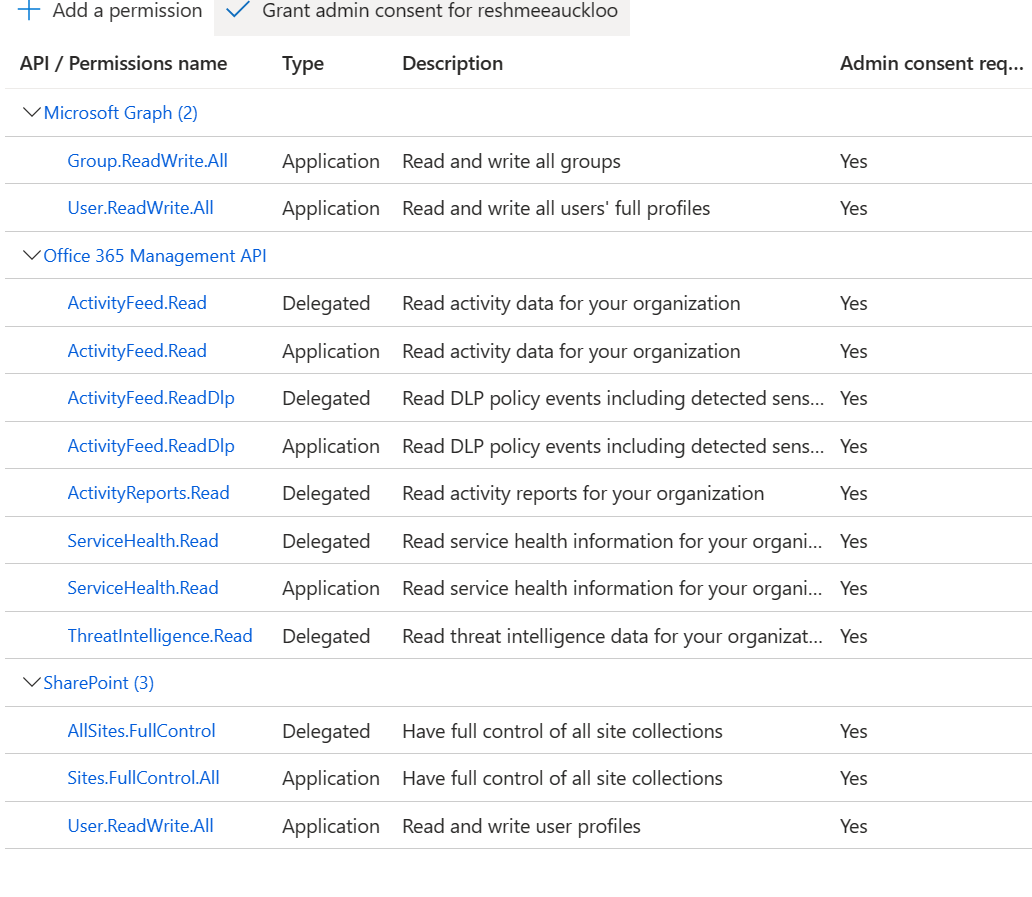Click the API / Permissions name column header
Viewport: 1032px width, 897px height.
123,63
